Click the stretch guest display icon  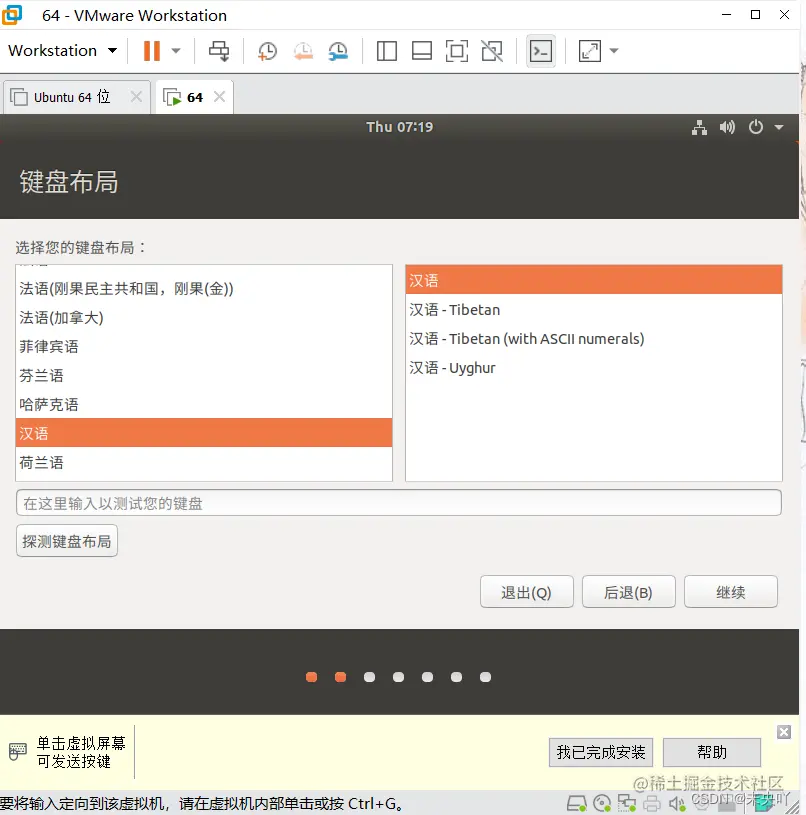(590, 51)
